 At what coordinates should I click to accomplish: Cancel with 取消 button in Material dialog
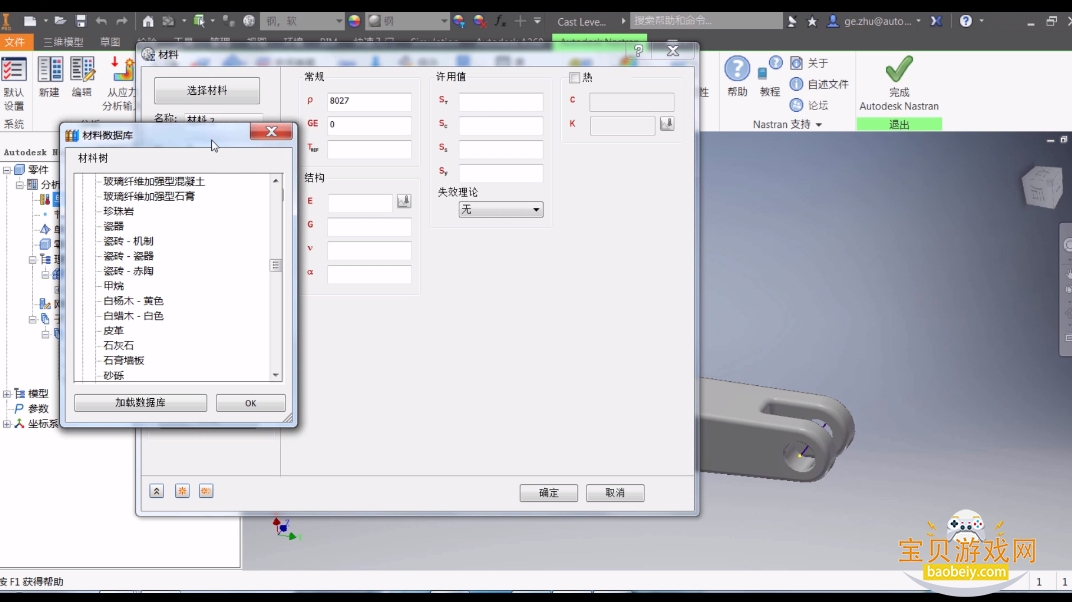(615, 493)
